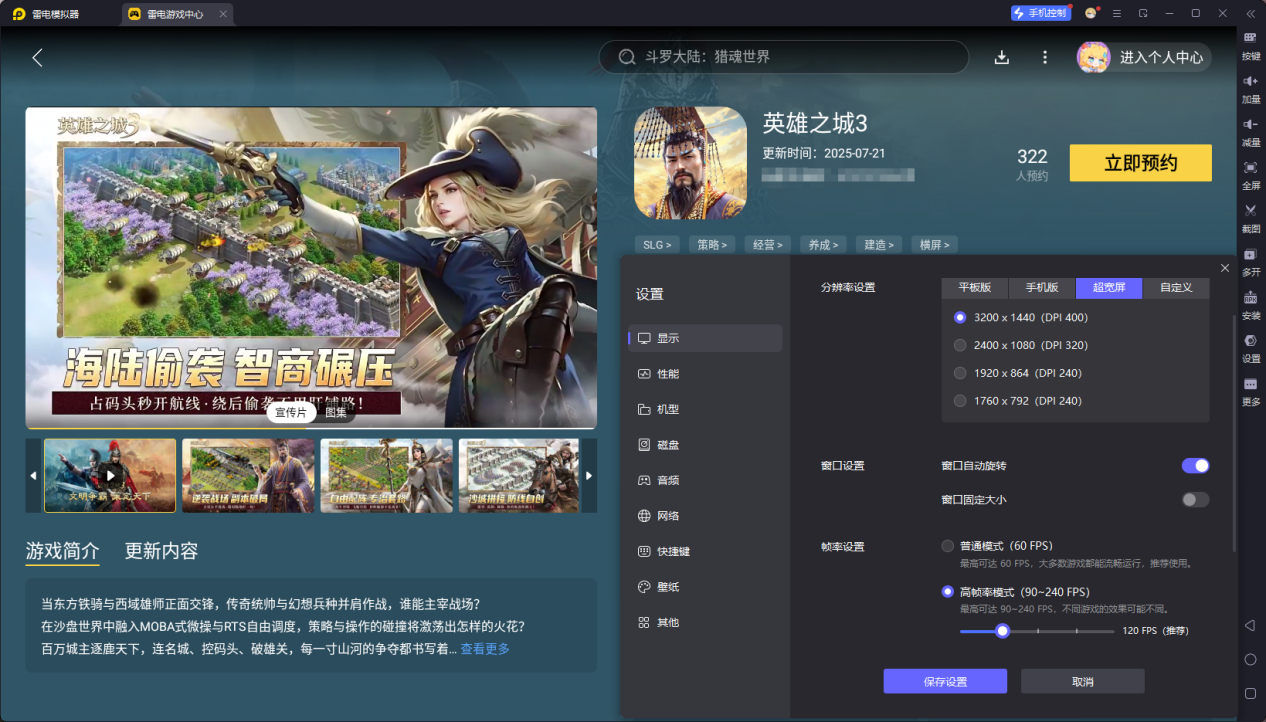Close the settings dialog with X
The image size is (1266, 722).
pos(1225,268)
